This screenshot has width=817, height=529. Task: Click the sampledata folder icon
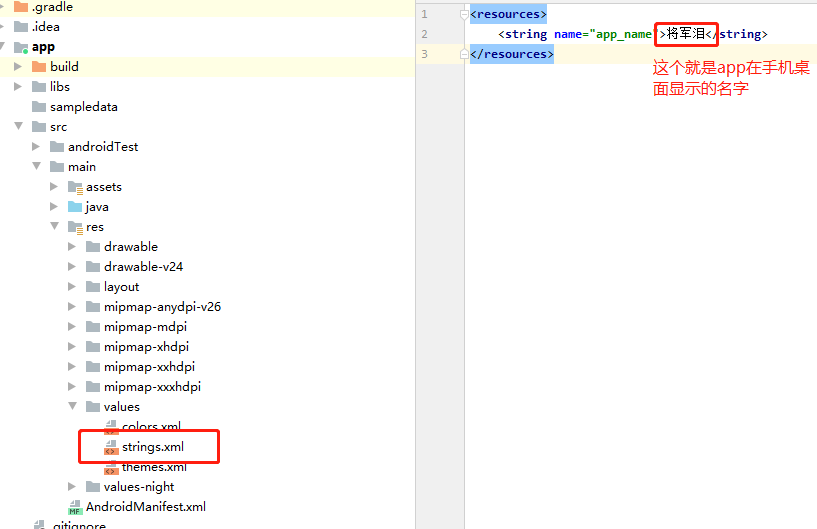pos(39,107)
